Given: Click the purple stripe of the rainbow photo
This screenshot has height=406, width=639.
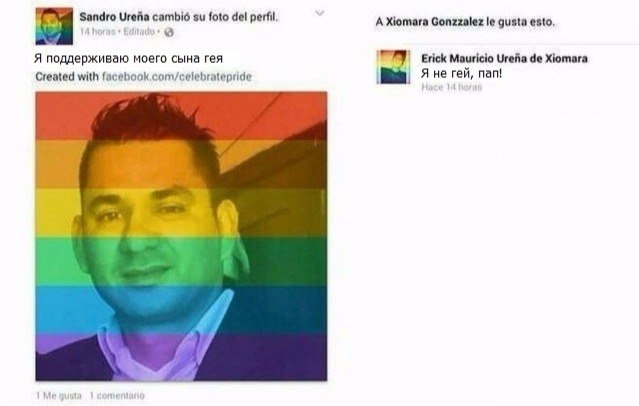Looking at the screenshot, I should [x=181, y=357].
